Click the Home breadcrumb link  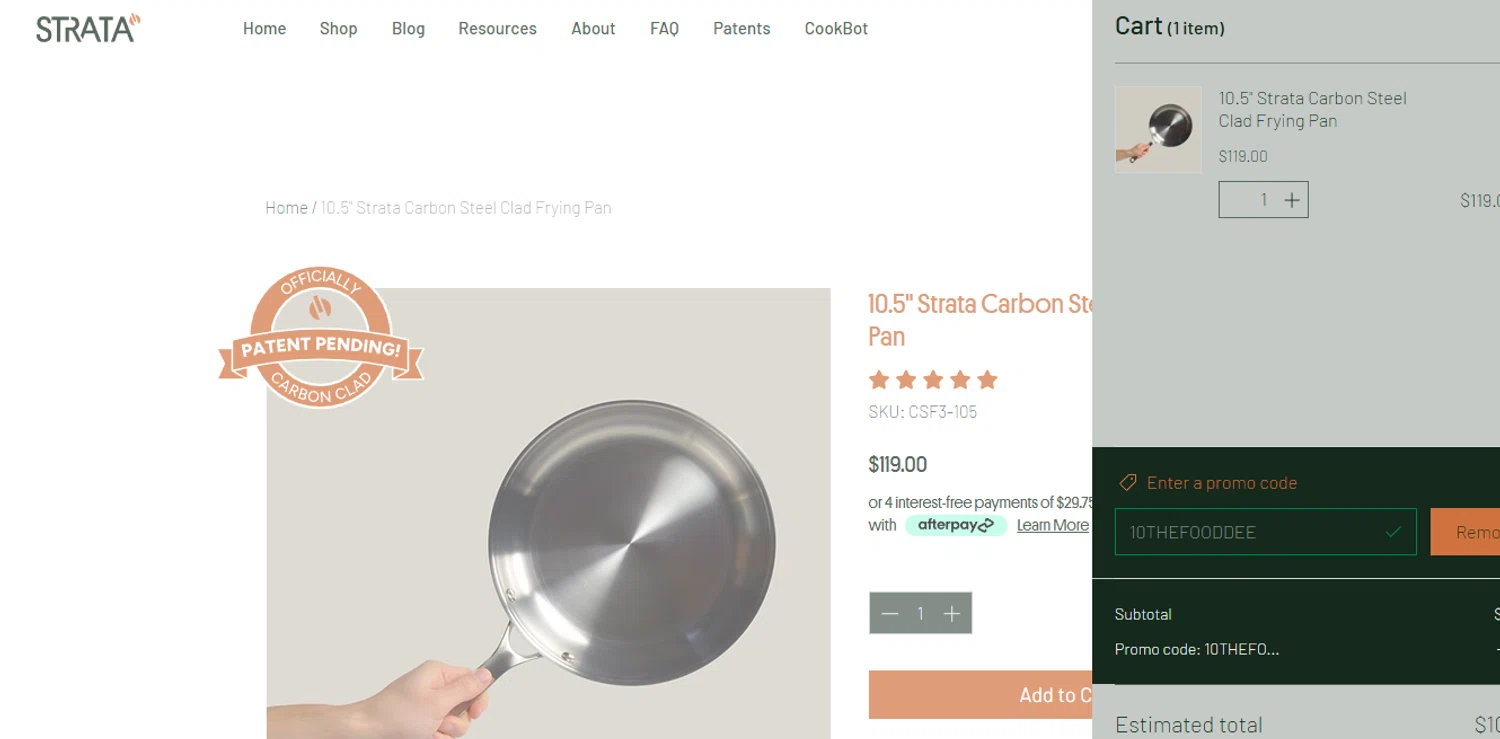[286, 208]
